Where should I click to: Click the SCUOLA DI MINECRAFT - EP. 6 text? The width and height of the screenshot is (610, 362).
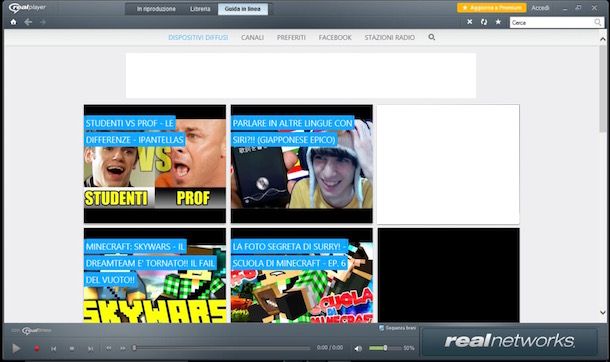click(289, 263)
